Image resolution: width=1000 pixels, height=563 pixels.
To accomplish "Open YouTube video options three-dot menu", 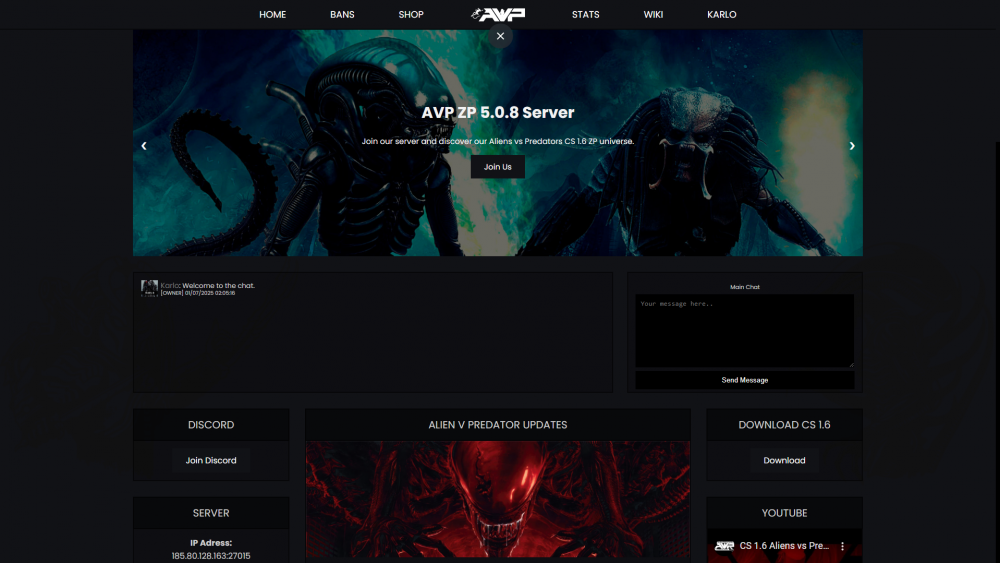I will tap(842, 546).
